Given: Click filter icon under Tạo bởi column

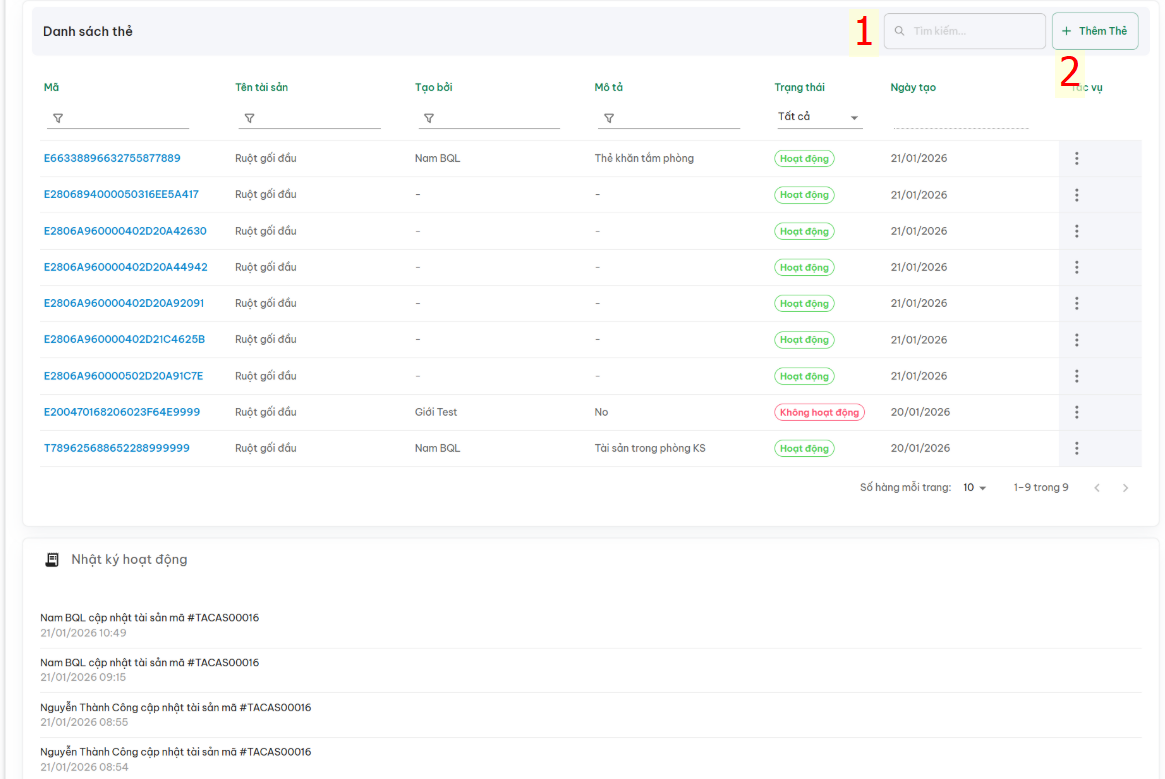Looking at the screenshot, I should [x=429, y=118].
